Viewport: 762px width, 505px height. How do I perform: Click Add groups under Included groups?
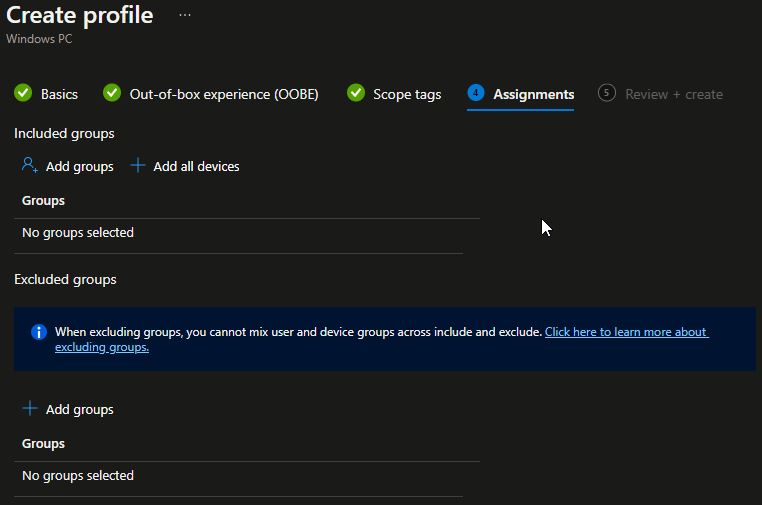coord(80,166)
